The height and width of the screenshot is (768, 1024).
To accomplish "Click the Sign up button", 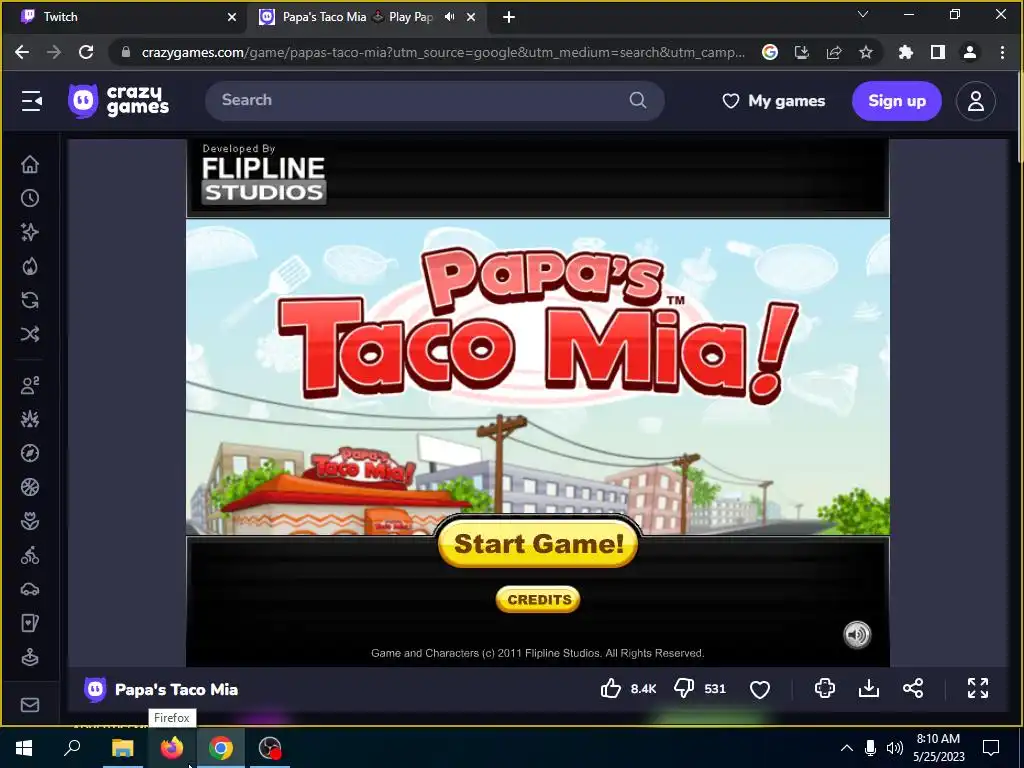I will click(897, 101).
